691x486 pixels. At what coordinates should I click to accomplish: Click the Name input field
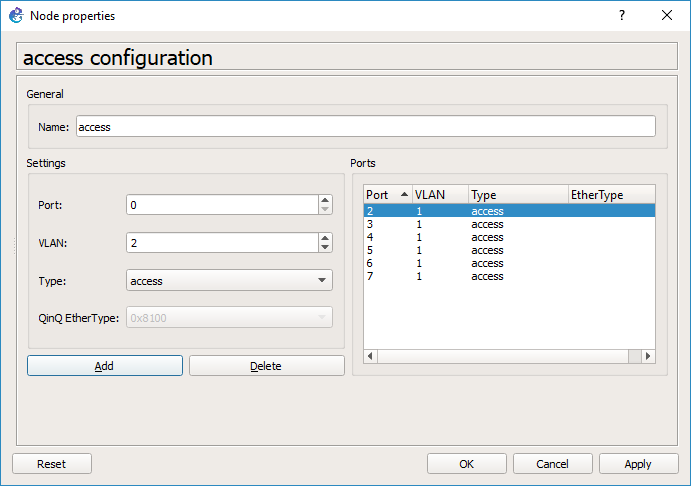click(x=365, y=127)
